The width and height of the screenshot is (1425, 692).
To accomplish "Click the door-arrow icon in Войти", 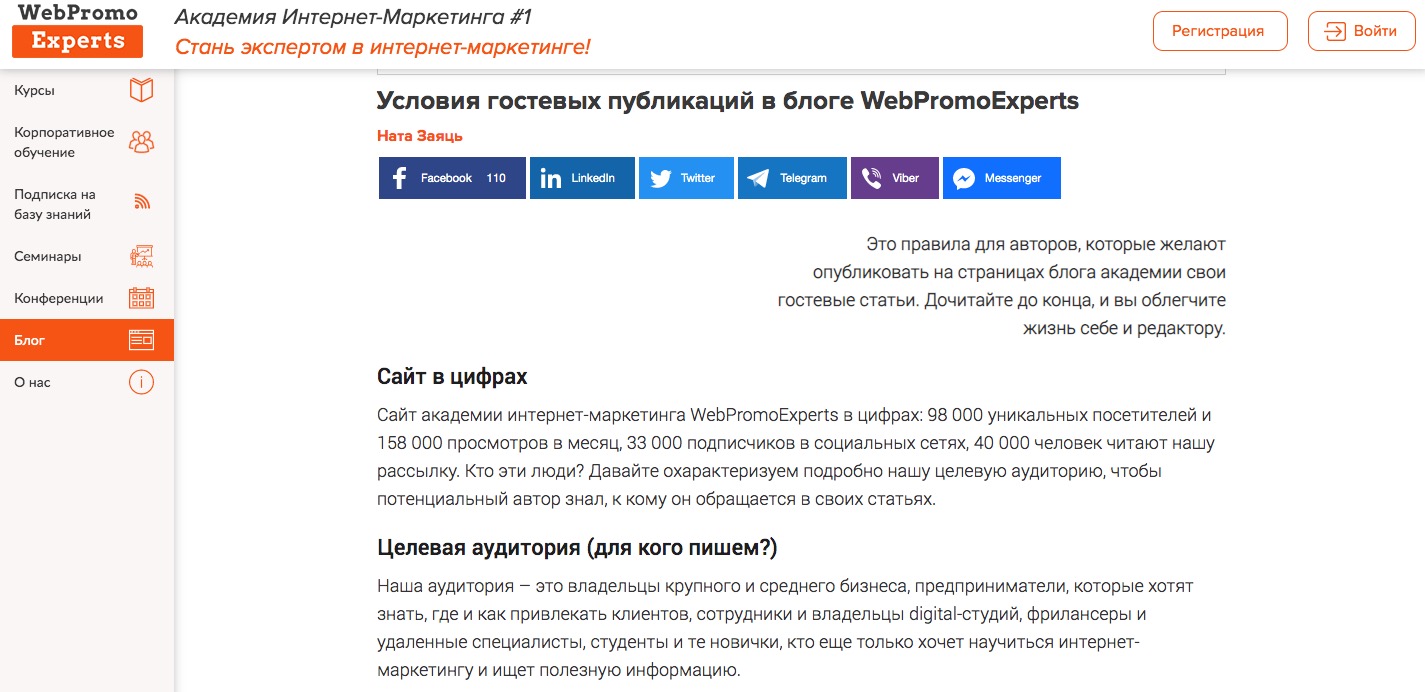I will (x=1335, y=31).
